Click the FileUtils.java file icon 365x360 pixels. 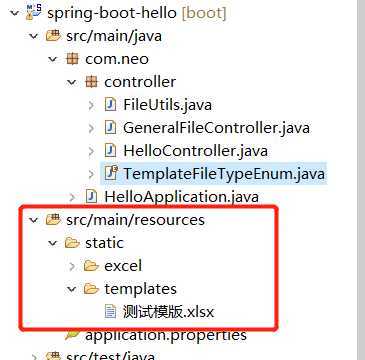(x=110, y=105)
